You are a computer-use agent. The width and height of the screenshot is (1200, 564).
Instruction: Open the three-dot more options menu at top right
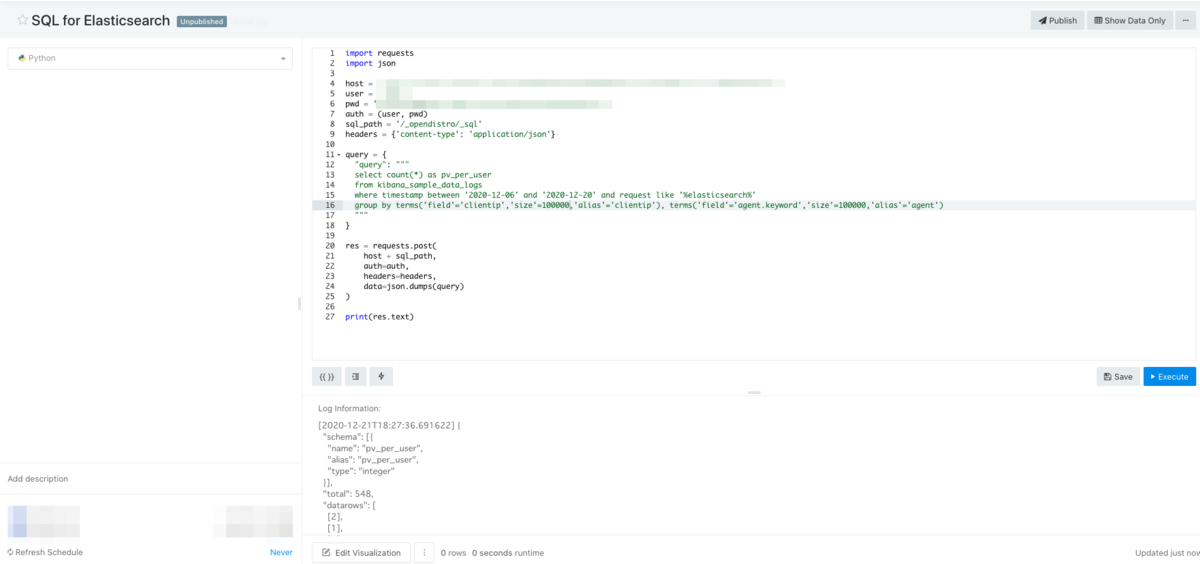pos(1186,20)
